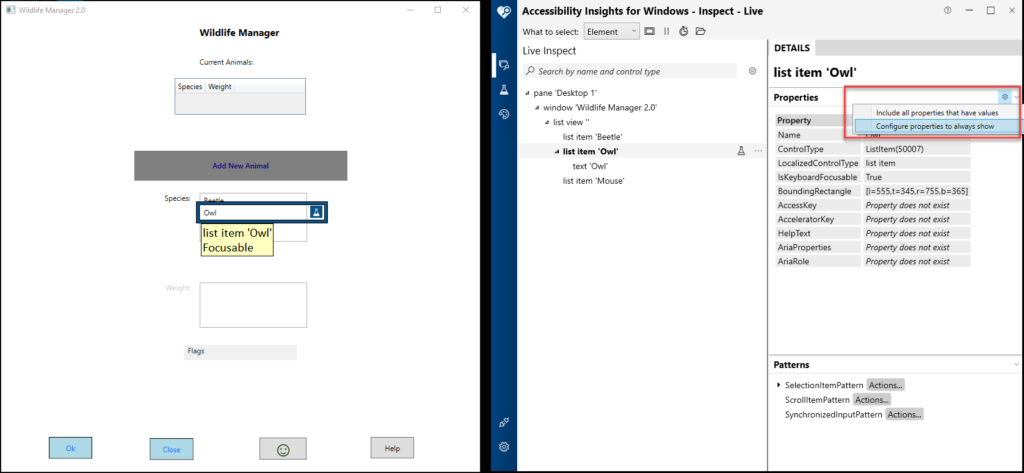Screen dimensions: 1024x473
Task: Collapse the pane 'Desktop 1' tree node
Action: pyautogui.click(x=527, y=93)
